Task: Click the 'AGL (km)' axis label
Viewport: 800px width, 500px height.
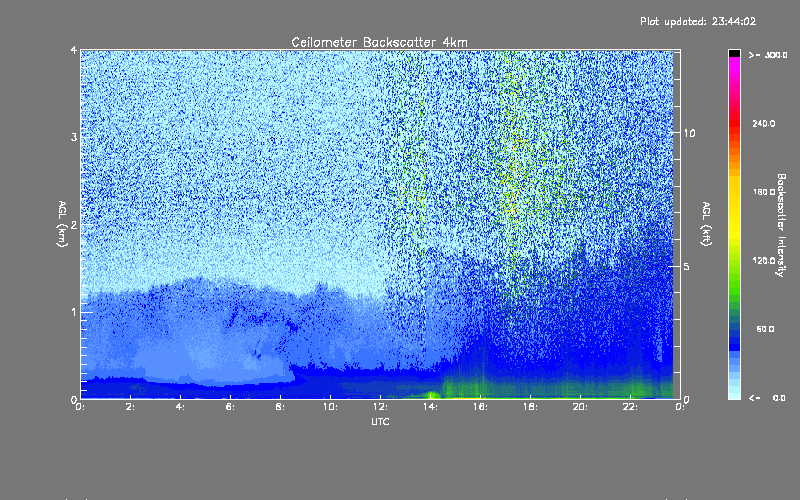Action: (62, 224)
